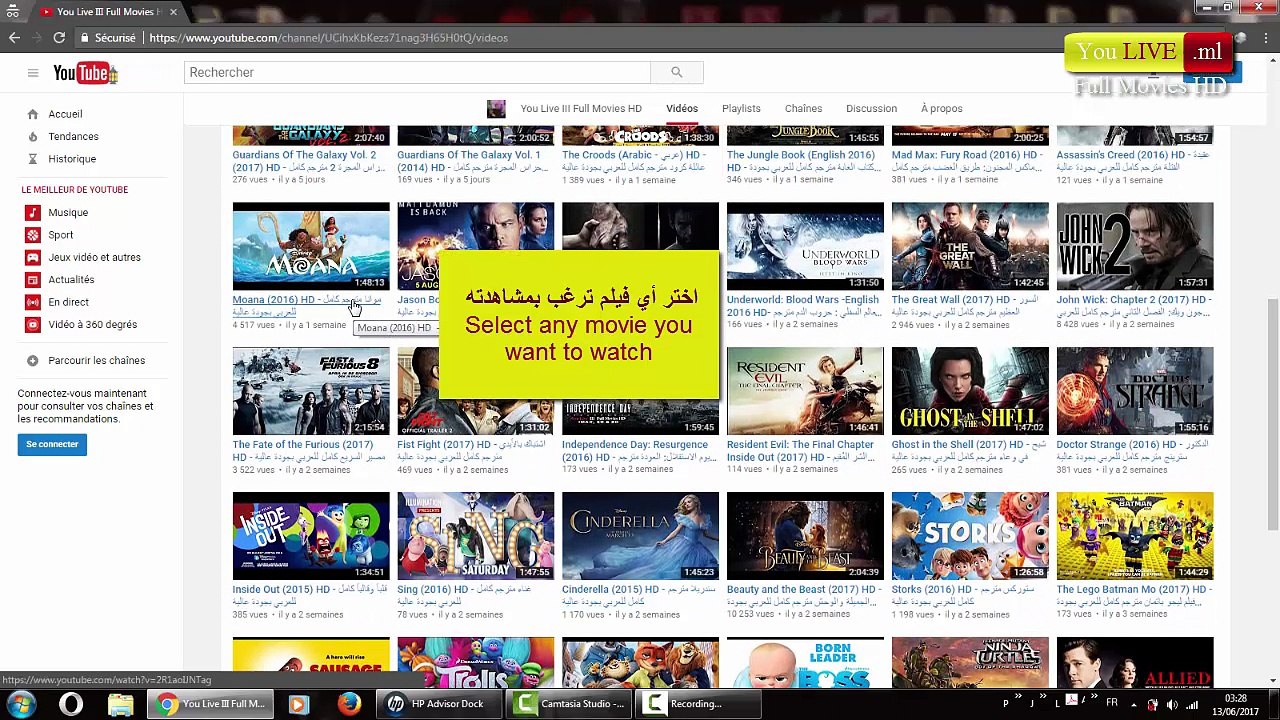Open the Ghost in the Shell thumbnail
Viewport: 1280px width, 720px height.
pos(970,391)
